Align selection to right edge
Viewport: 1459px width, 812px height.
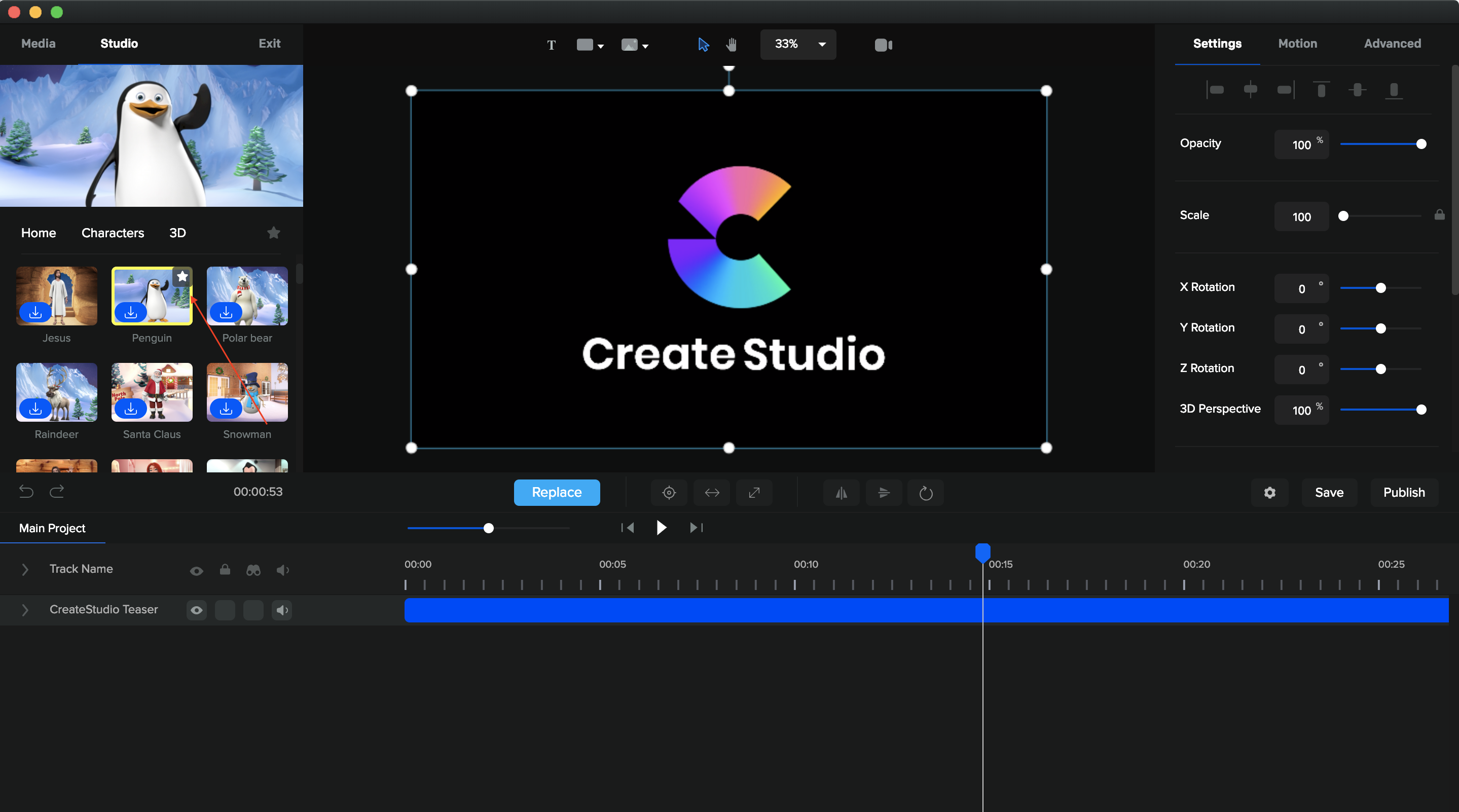(x=1286, y=90)
